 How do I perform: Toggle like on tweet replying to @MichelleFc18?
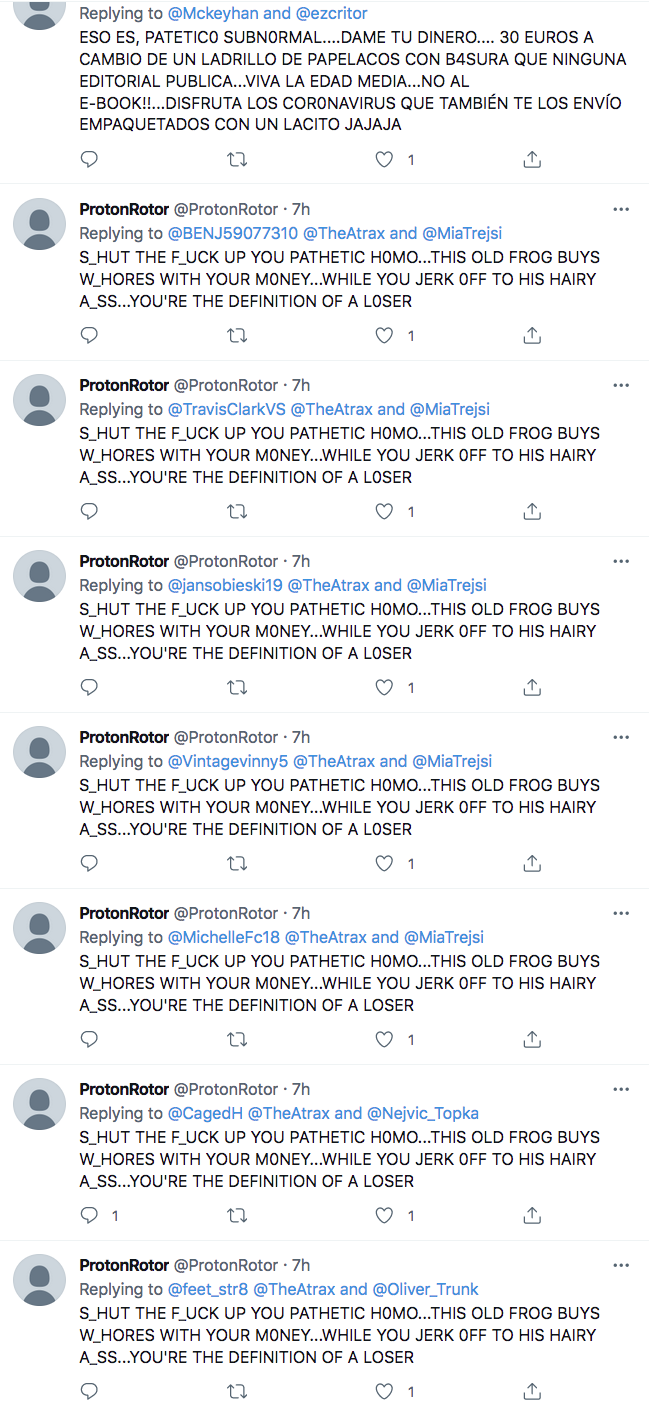(384, 1040)
